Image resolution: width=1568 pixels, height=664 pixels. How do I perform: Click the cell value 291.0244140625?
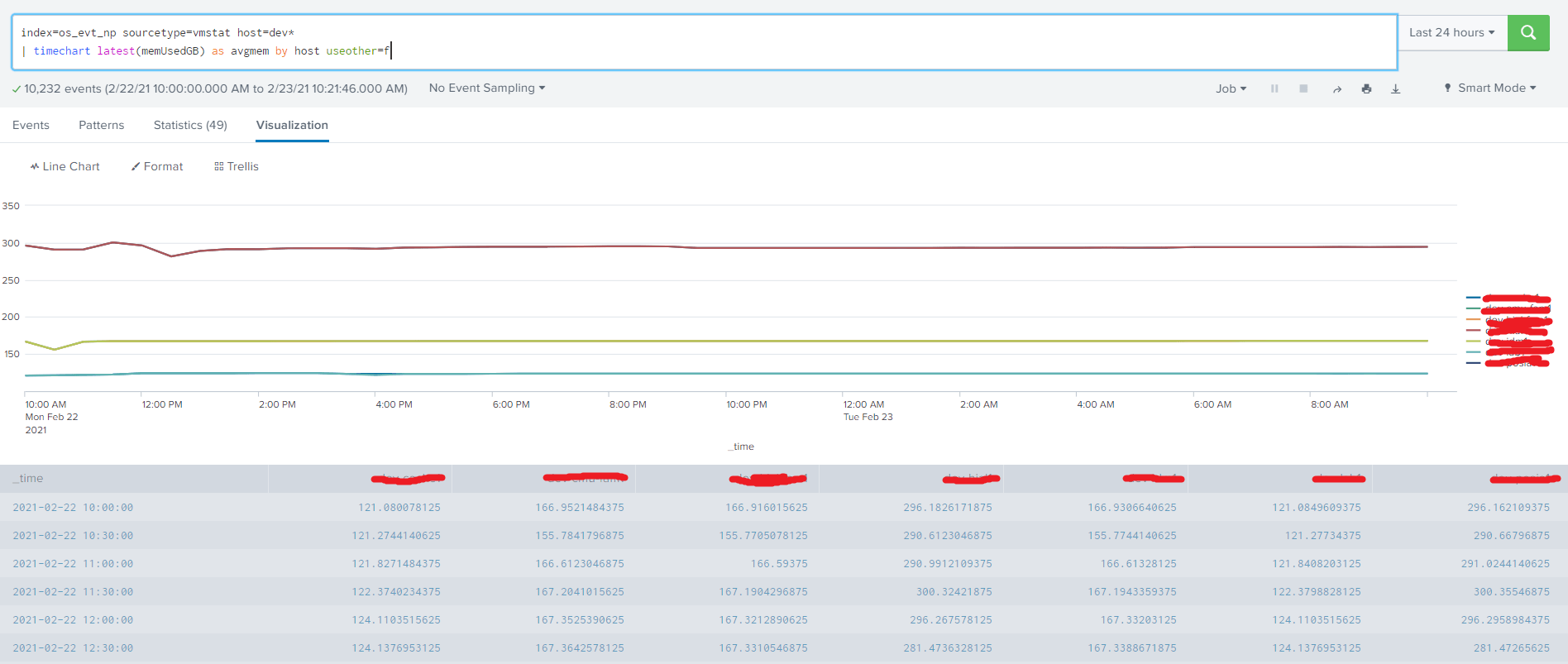coord(1505,564)
